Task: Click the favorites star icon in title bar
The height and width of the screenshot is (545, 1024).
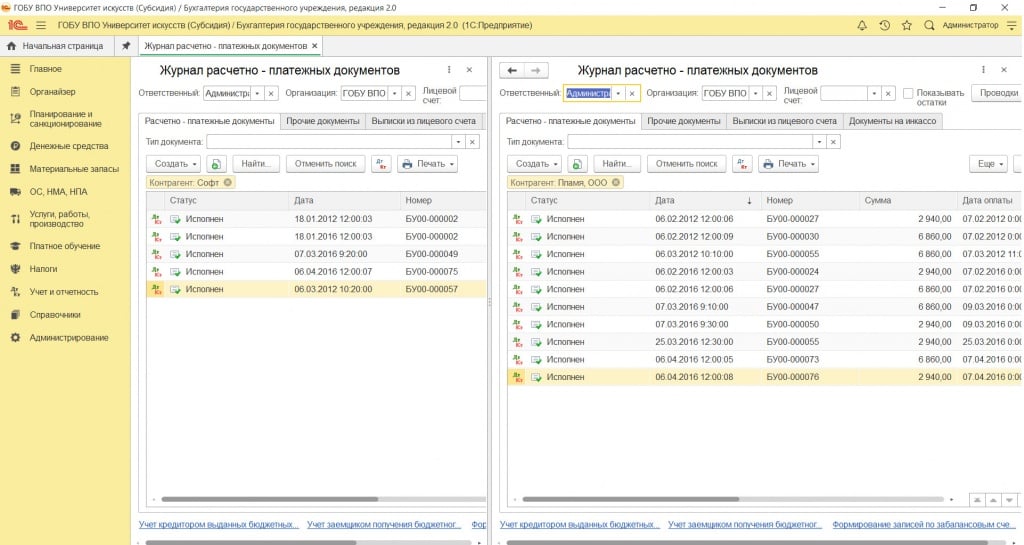Action: (906, 25)
